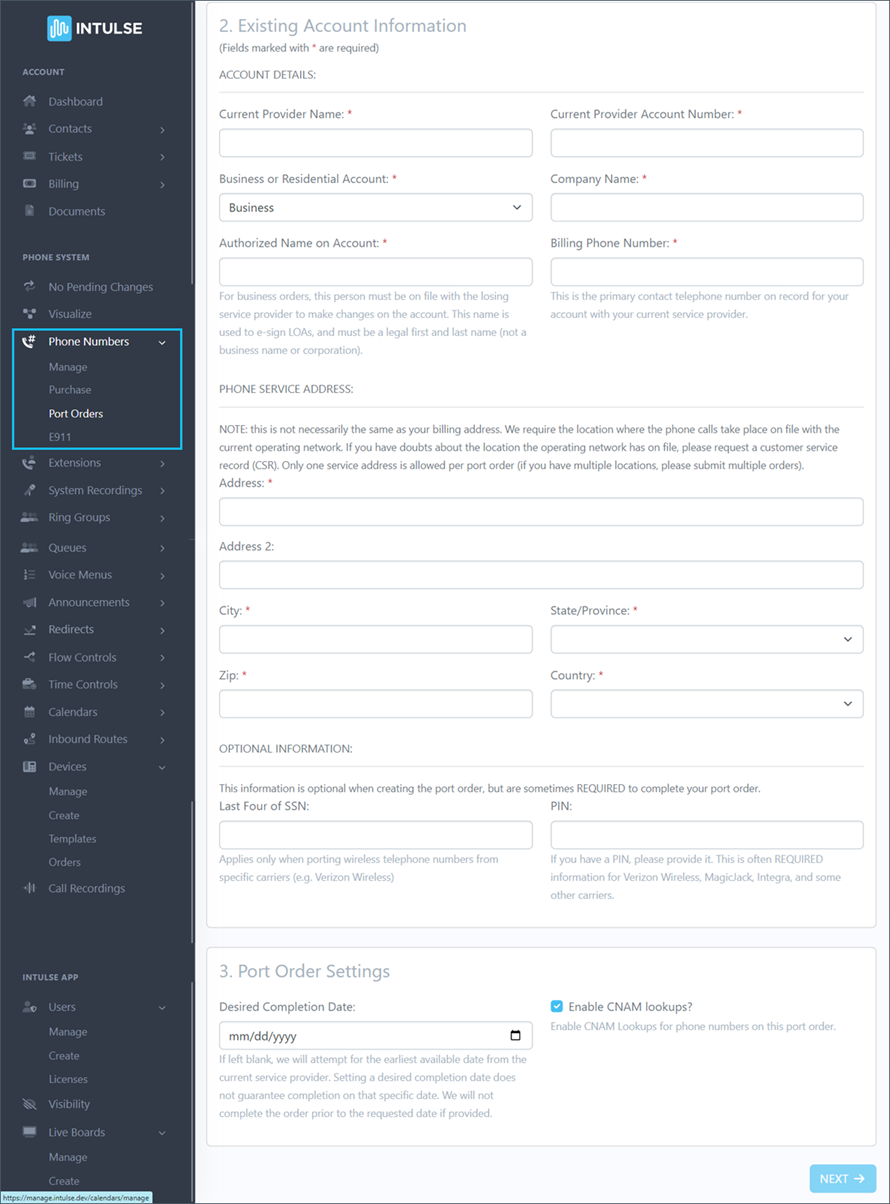The image size is (890, 1204).
Task: Click the Visibility eye-slash icon
Action: coord(29,1104)
